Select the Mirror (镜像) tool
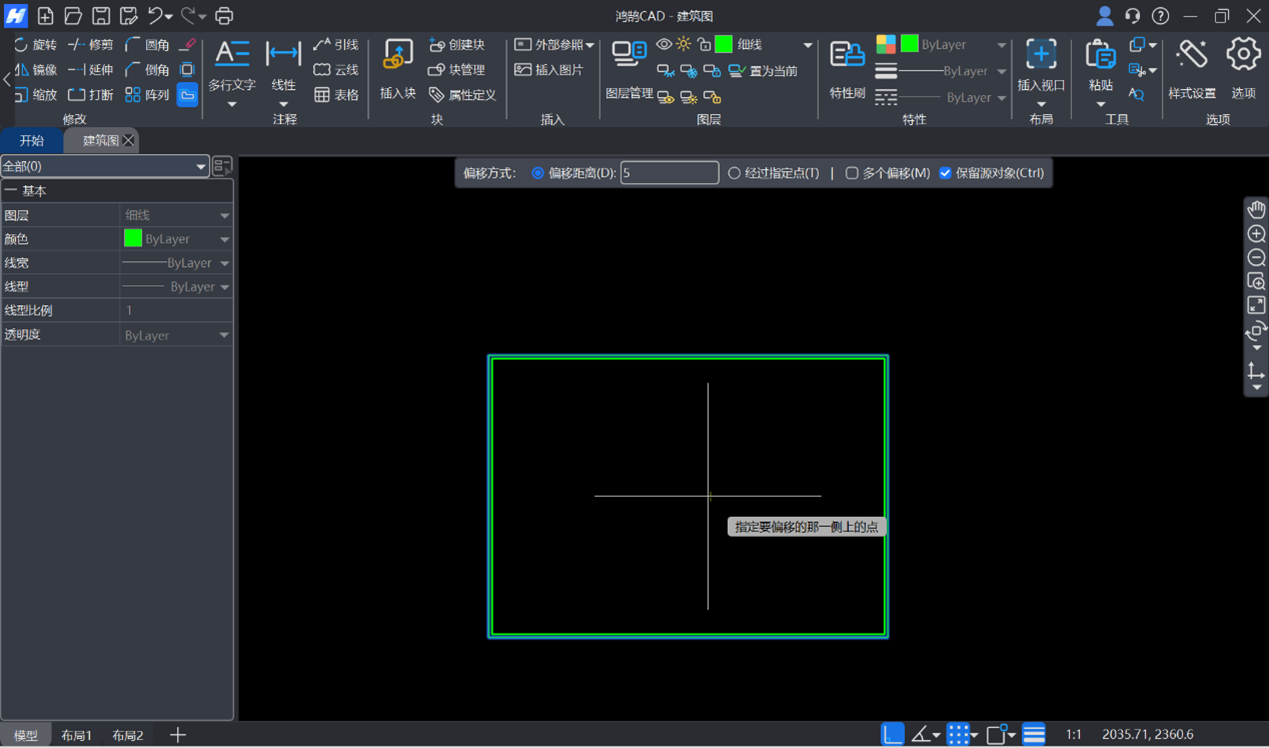Image resolution: width=1269 pixels, height=748 pixels. click(x=35, y=70)
